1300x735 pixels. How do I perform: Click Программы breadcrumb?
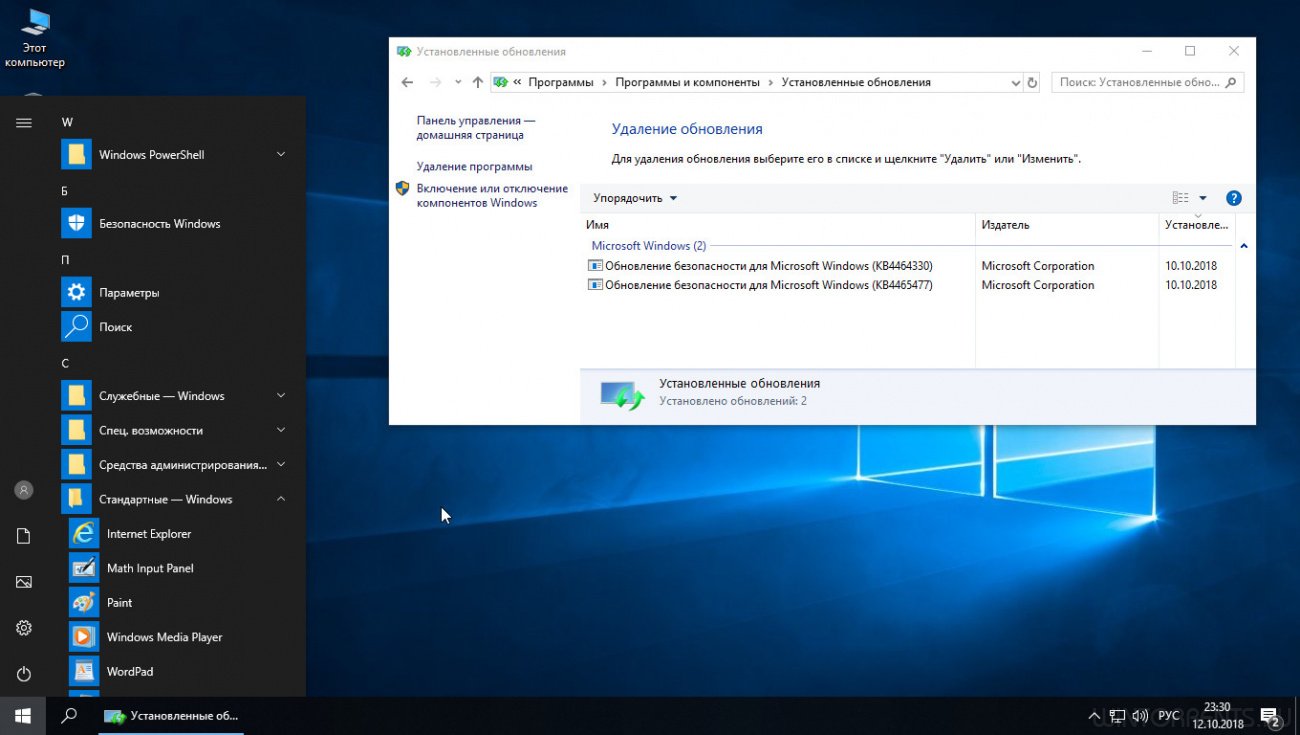(x=561, y=82)
